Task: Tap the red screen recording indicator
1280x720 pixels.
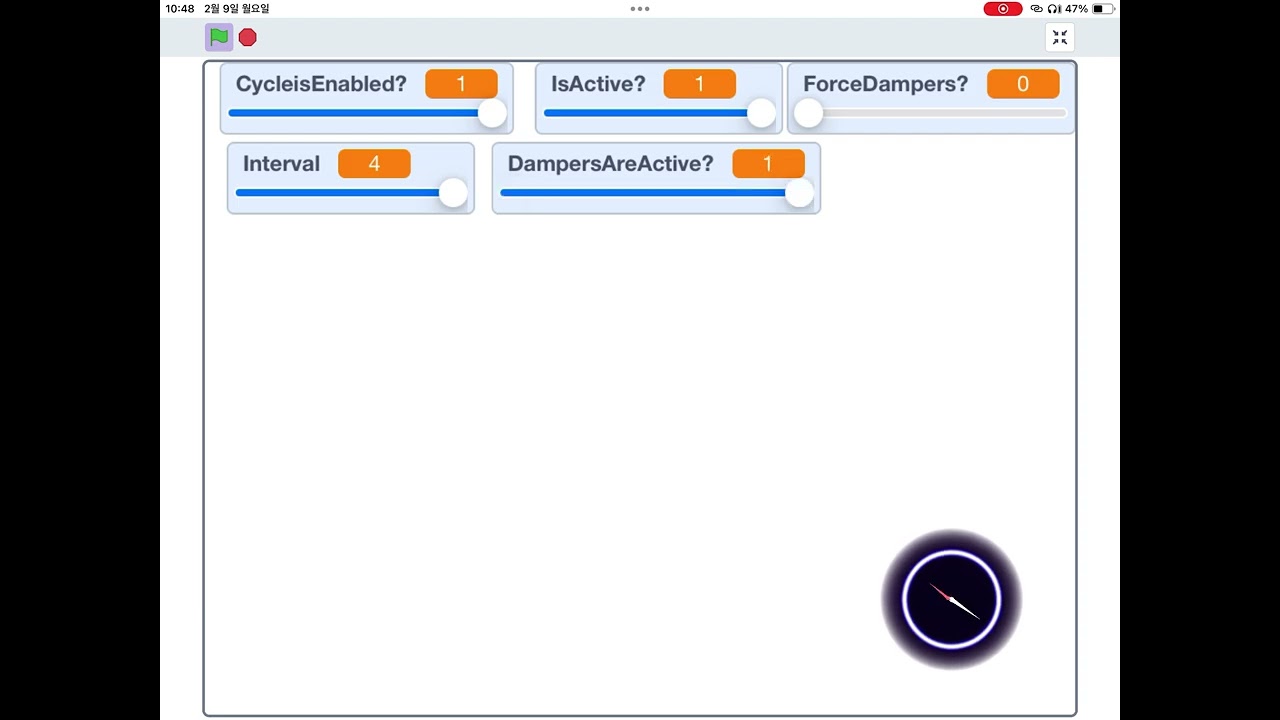Action: (x=1003, y=9)
